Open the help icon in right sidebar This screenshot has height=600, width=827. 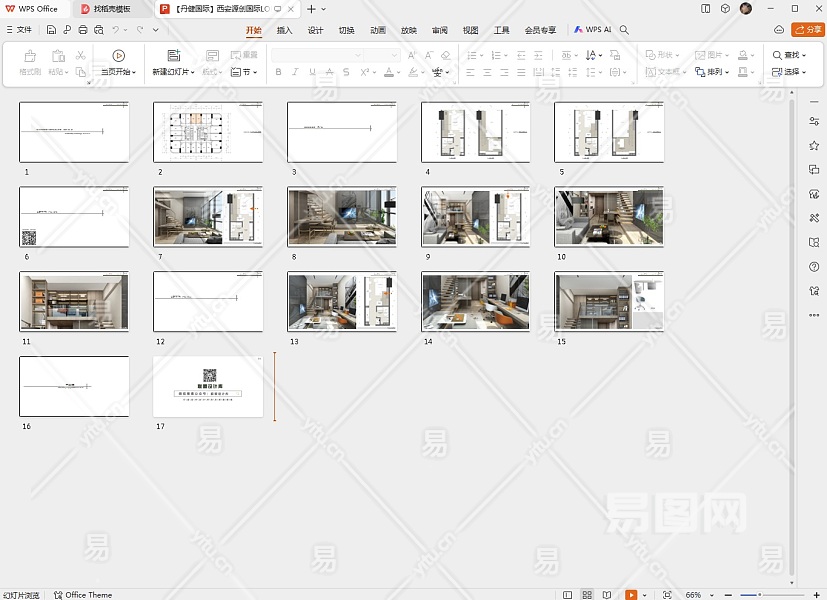pos(814,266)
